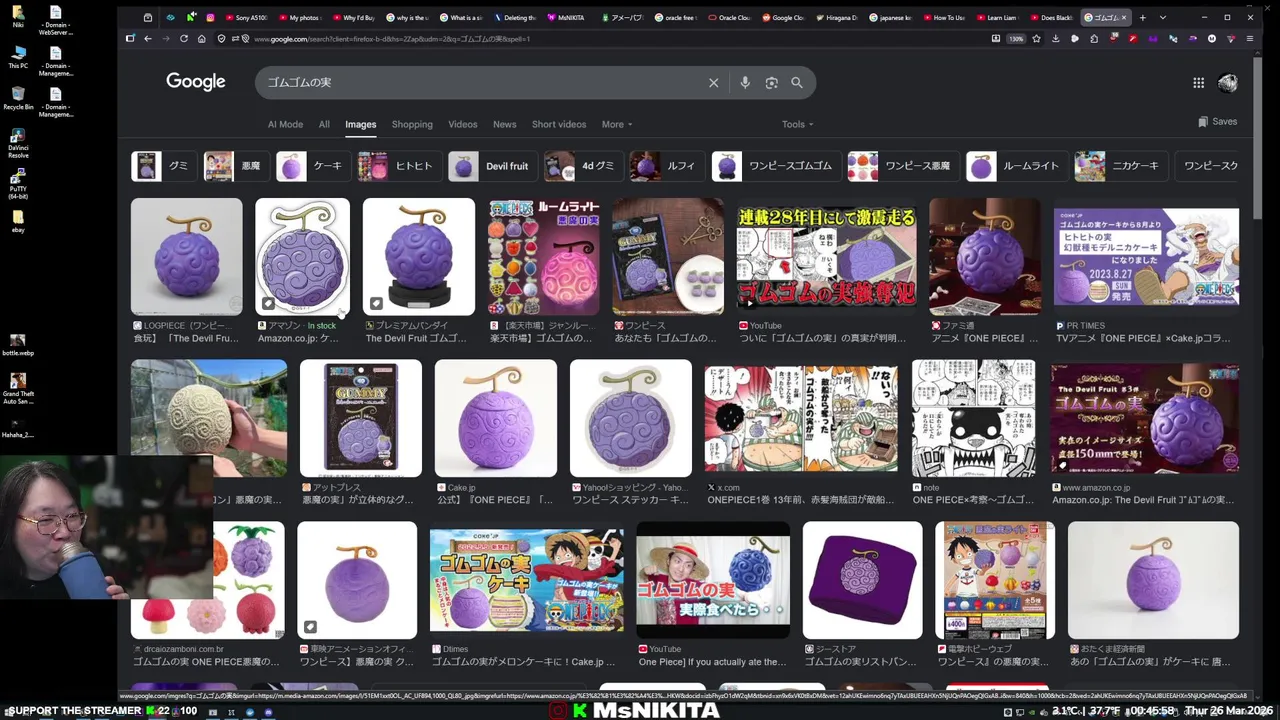Open the Google logo home link
The image size is (1280, 720).
pyautogui.click(x=196, y=82)
